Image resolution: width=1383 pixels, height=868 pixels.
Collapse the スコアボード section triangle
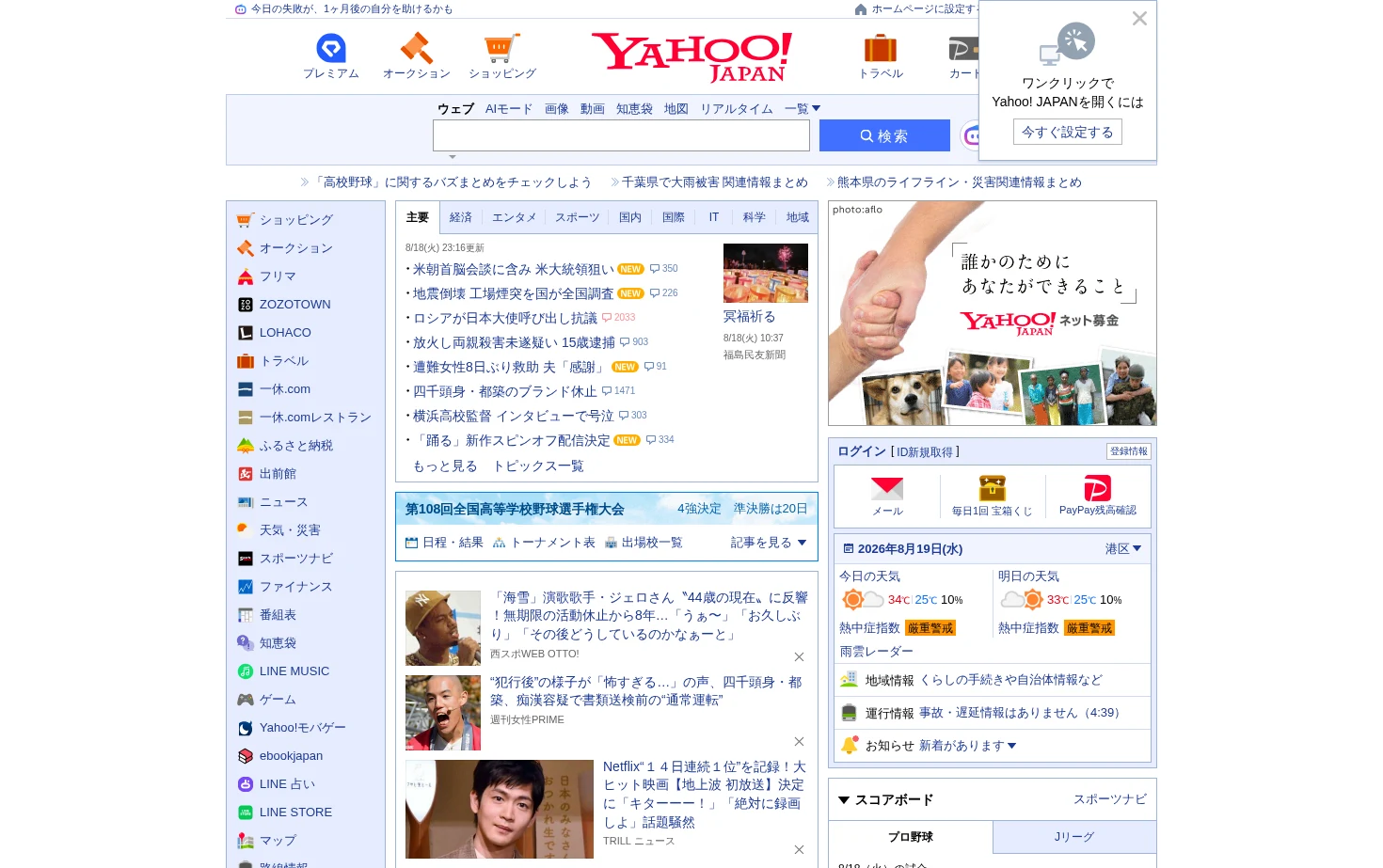coord(844,800)
